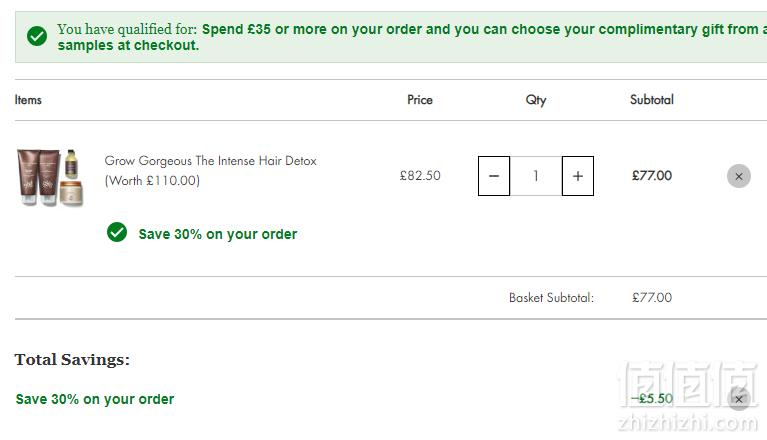Click the -£5.50 savings amount
767x440 pixels.
tap(651, 398)
